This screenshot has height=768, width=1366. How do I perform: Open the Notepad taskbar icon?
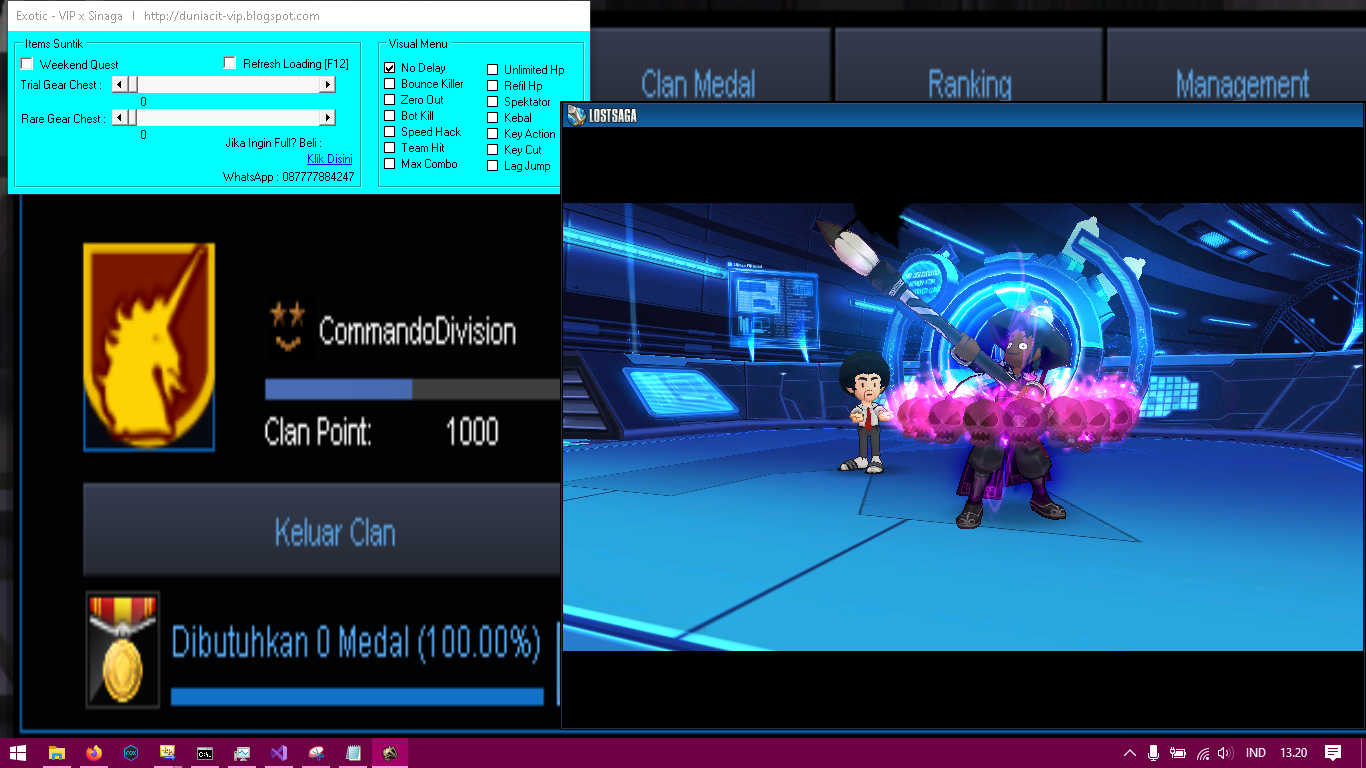tap(353, 753)
